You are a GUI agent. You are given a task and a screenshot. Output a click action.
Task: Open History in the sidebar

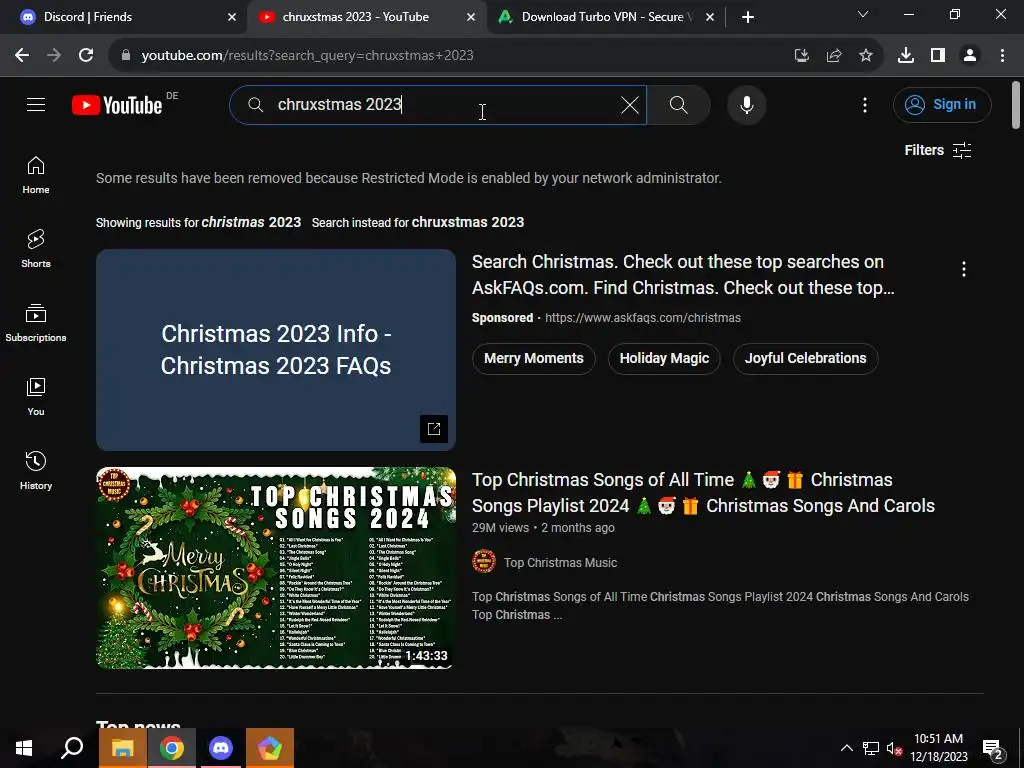pos(36,470)
